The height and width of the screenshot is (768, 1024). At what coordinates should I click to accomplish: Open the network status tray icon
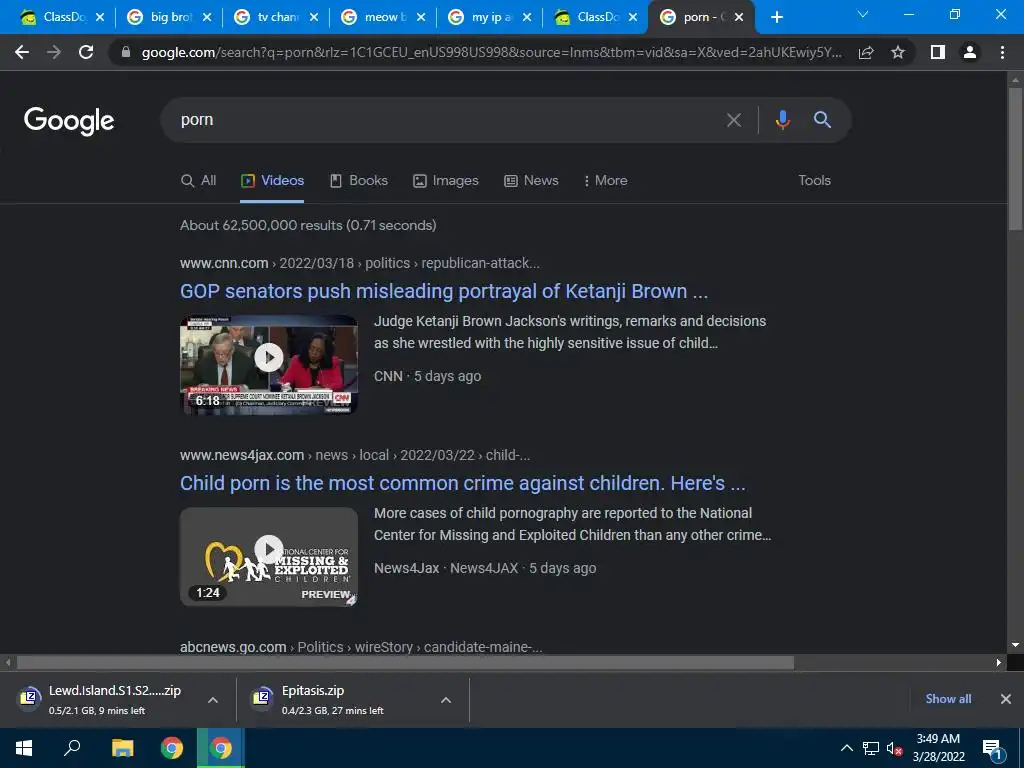[x=870, y=748]
